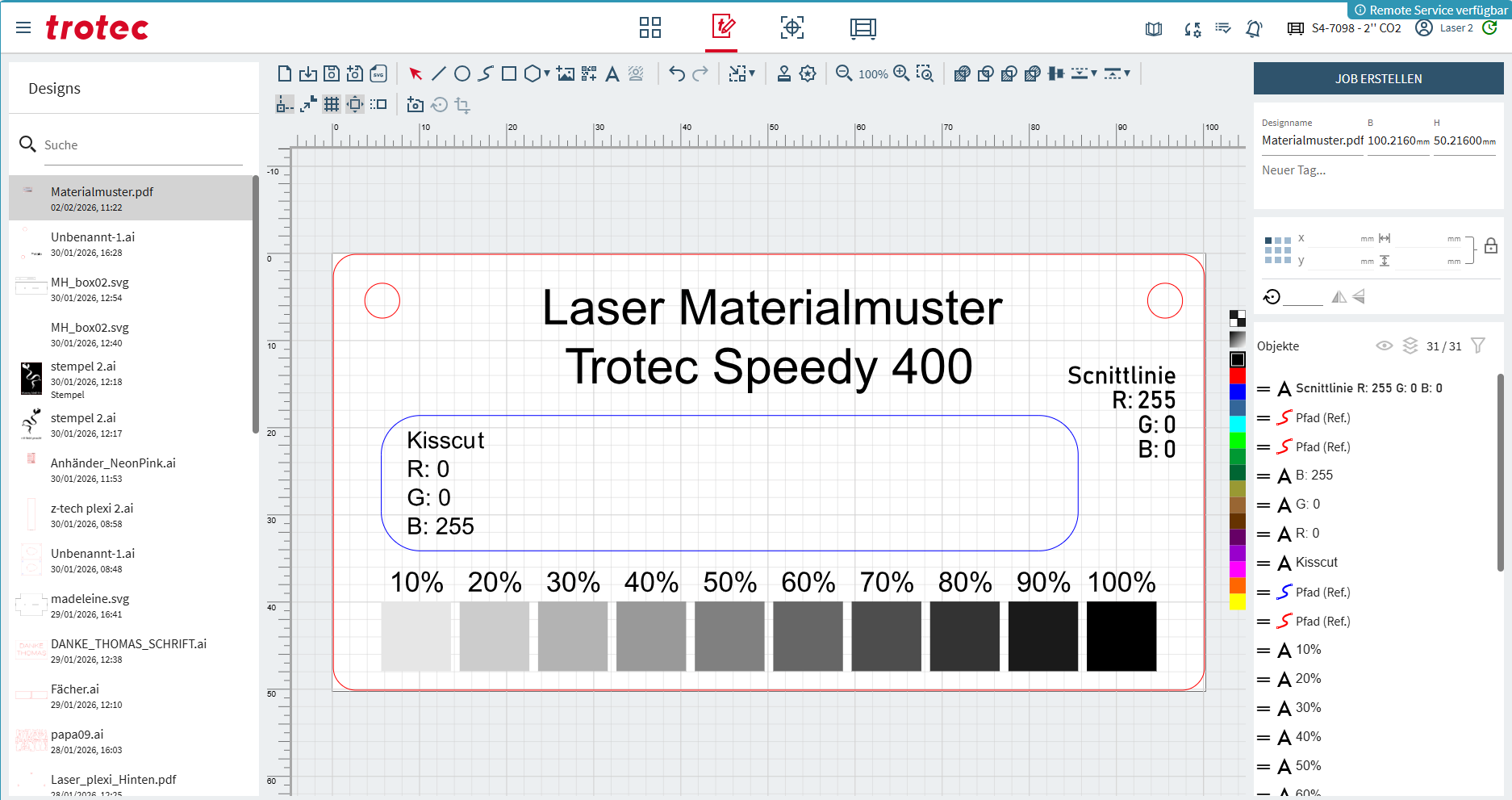Viewport: 1512px width, 800px height.
Task: Click the insert image icon
Action: (566, 74)
